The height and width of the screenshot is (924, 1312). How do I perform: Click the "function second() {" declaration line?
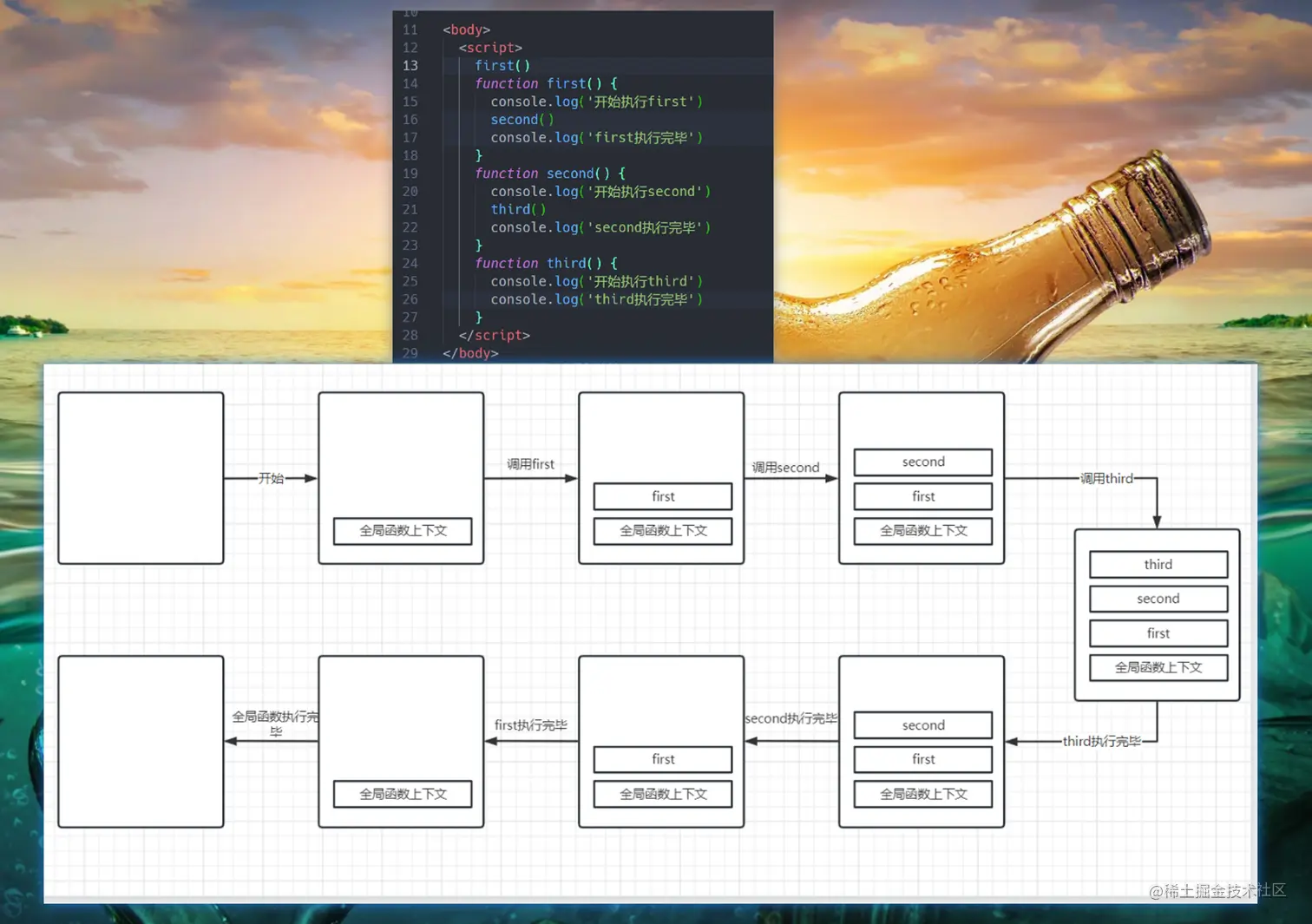pyautogui.click(x=550, y=174)
